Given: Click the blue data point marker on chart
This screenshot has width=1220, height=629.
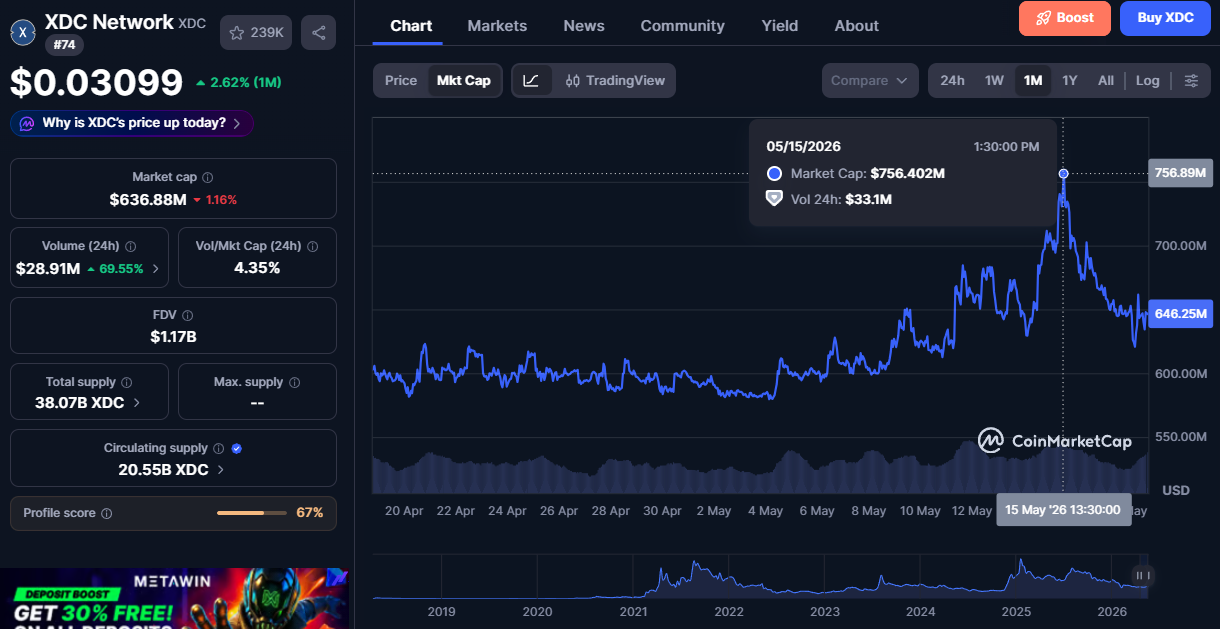Looking at the screenshot, I should pyautogui.click(x=1063, y=174).
